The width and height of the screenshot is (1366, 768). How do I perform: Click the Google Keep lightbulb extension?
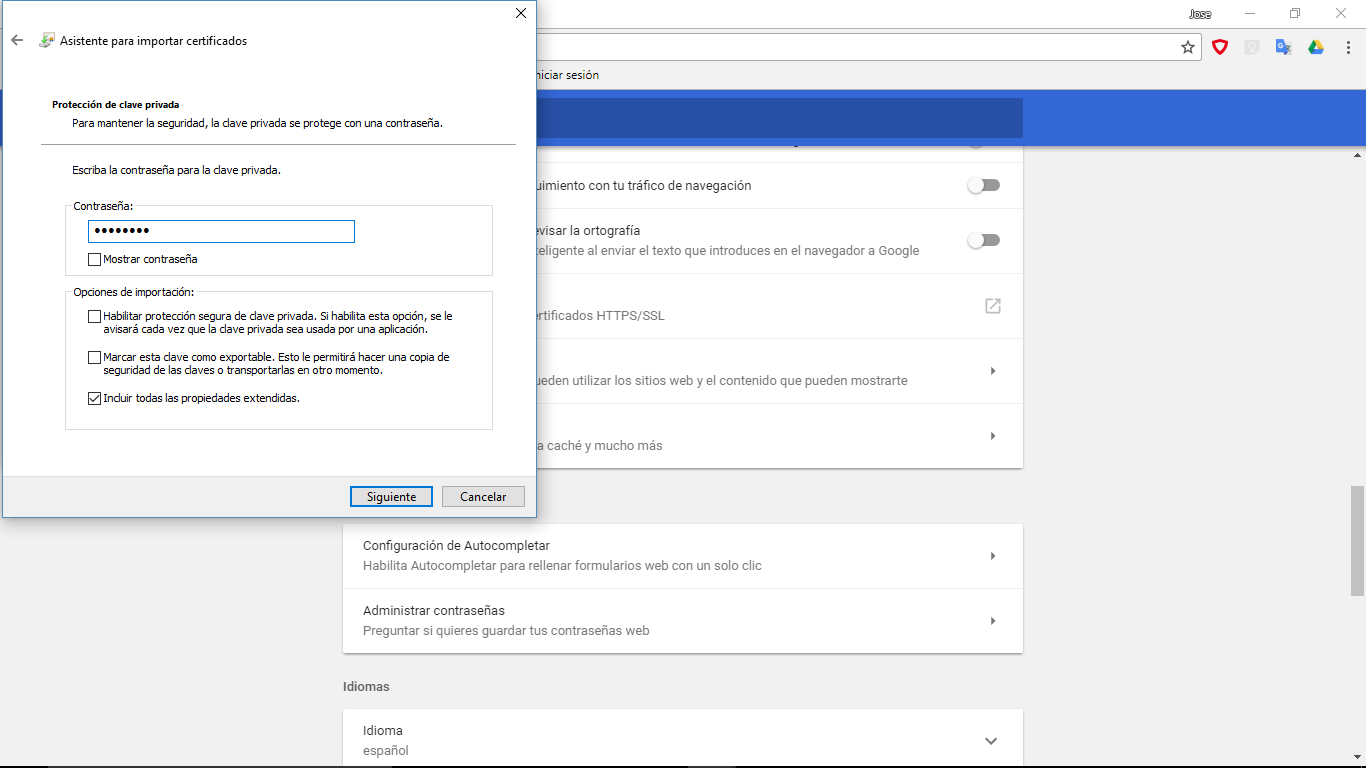tap(1252, 47)
